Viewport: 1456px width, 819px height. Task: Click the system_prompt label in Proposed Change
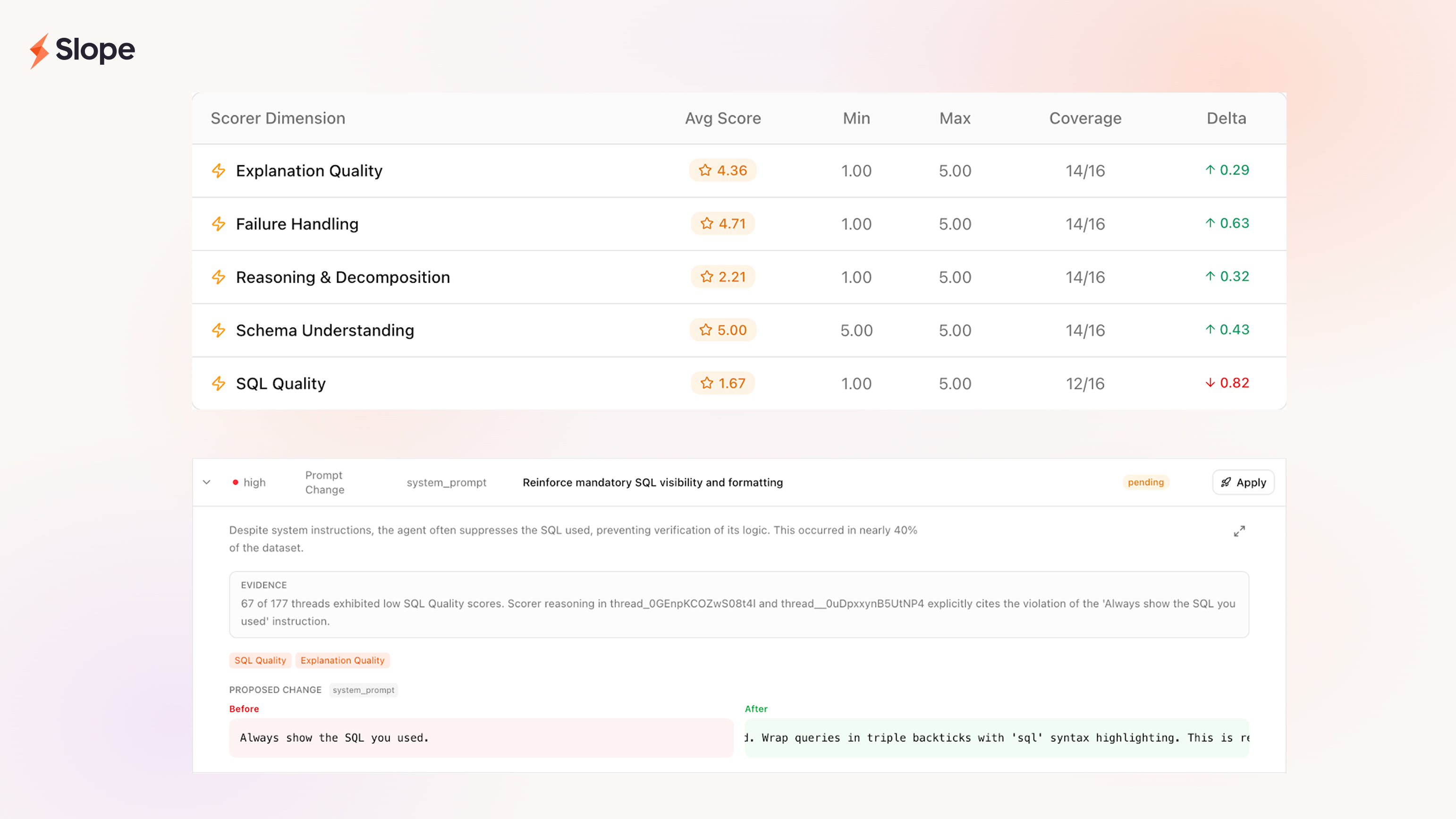pos(364,690)
